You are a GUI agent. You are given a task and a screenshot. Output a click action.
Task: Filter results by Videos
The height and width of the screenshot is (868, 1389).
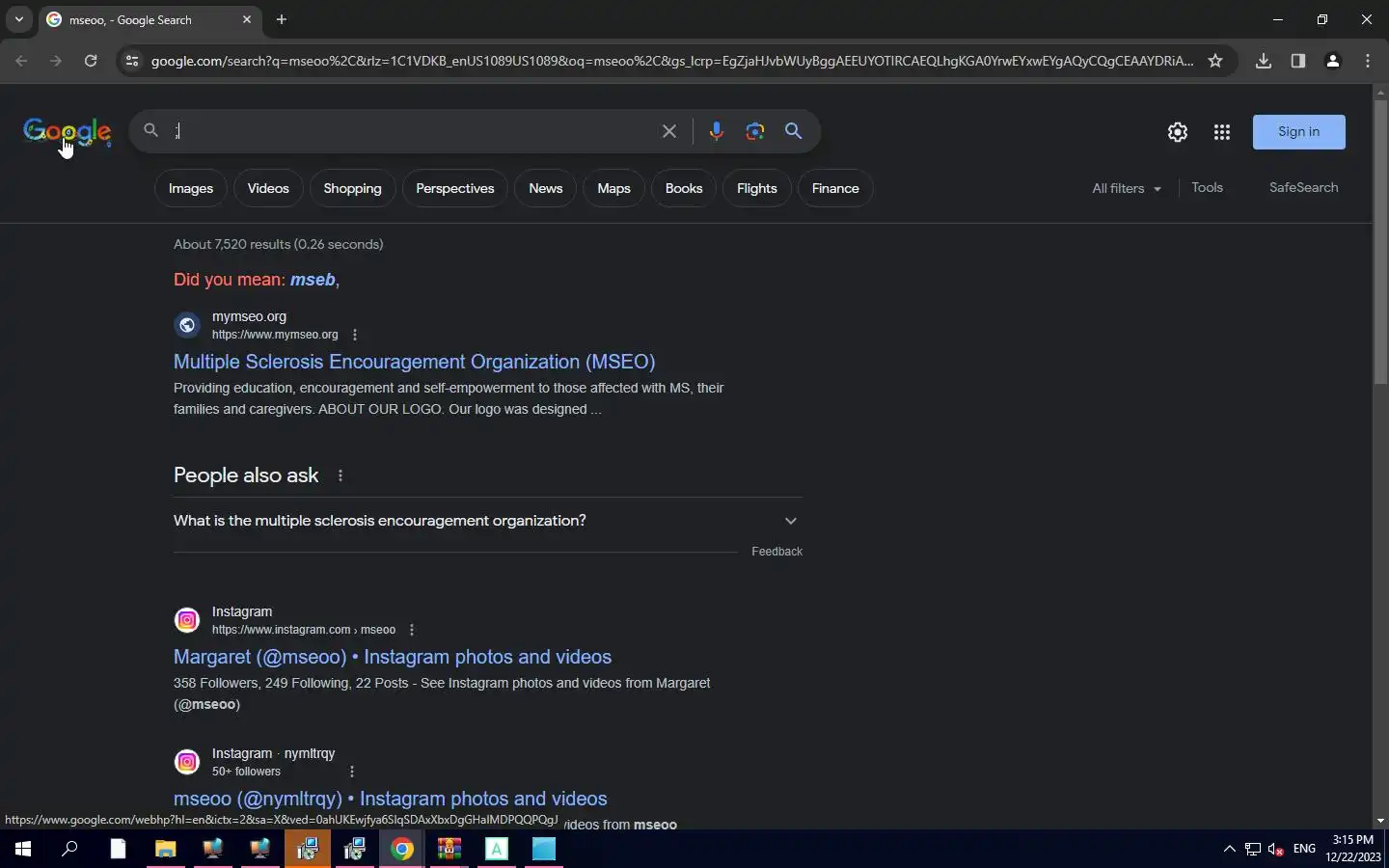(x=268, y=188)
